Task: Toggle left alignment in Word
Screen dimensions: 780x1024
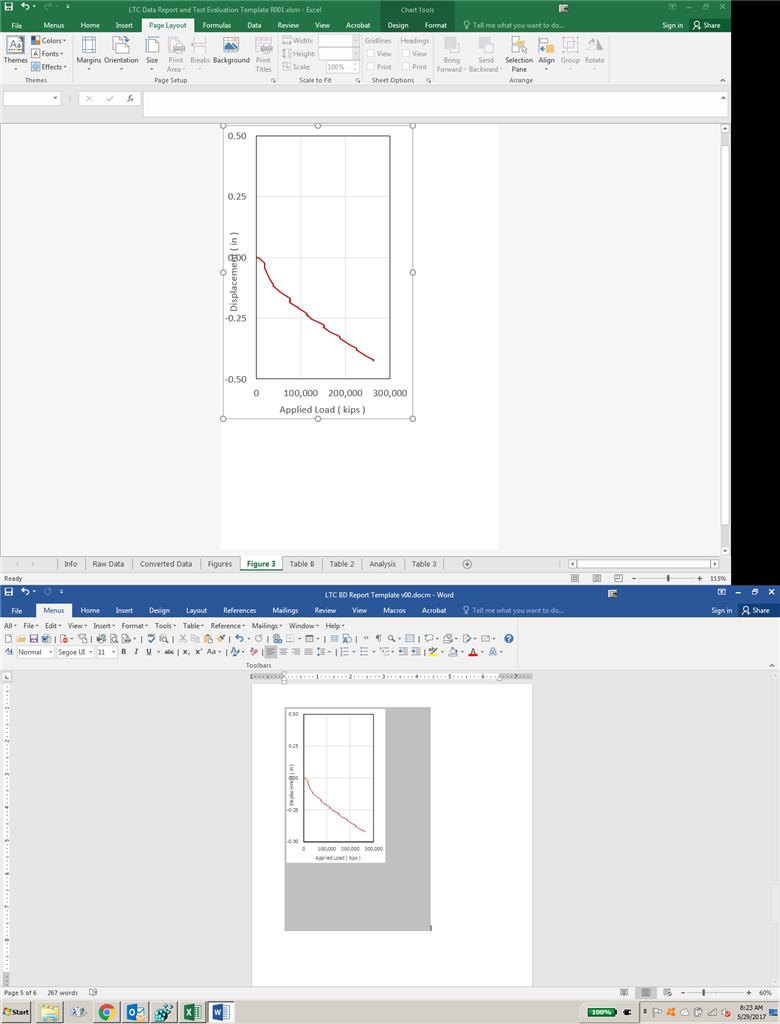Action: (270, 652)
